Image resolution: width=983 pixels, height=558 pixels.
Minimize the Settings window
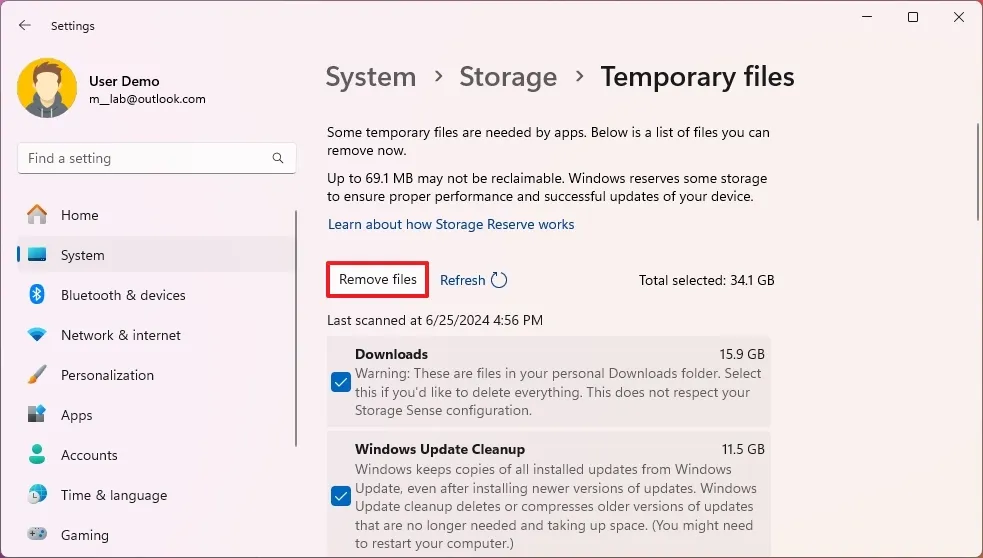tap(868, 17)
